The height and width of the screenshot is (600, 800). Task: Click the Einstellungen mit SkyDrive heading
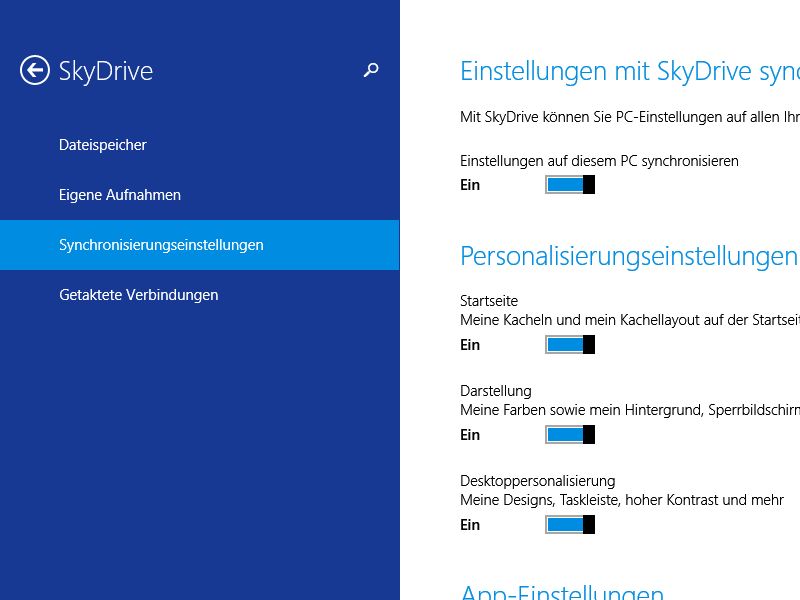click(x=630, y=71)
